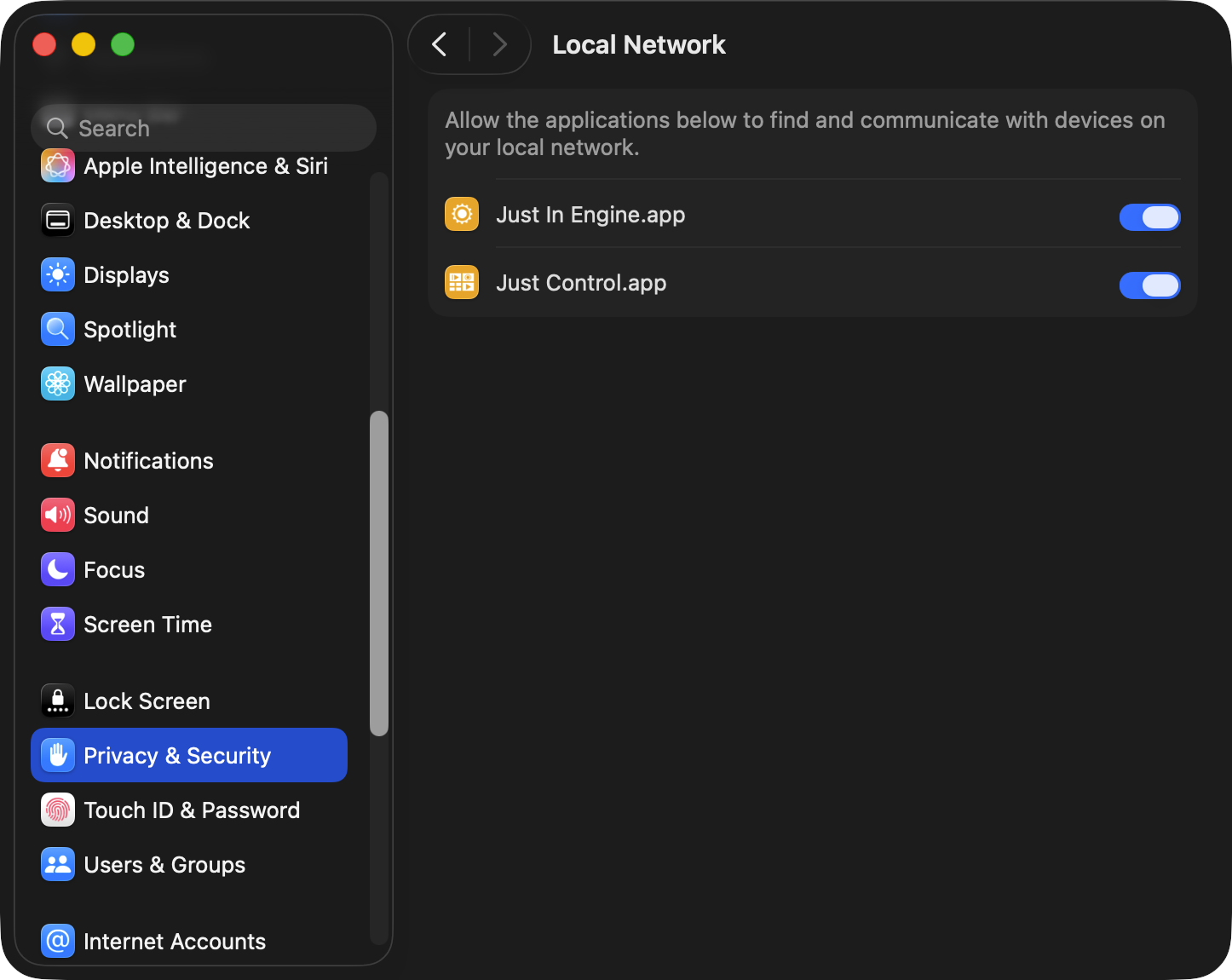Select Users & Groups in the sidebar
This screenshot has height=980, width=1232.
pyautogui.click(x=189, y=865)
